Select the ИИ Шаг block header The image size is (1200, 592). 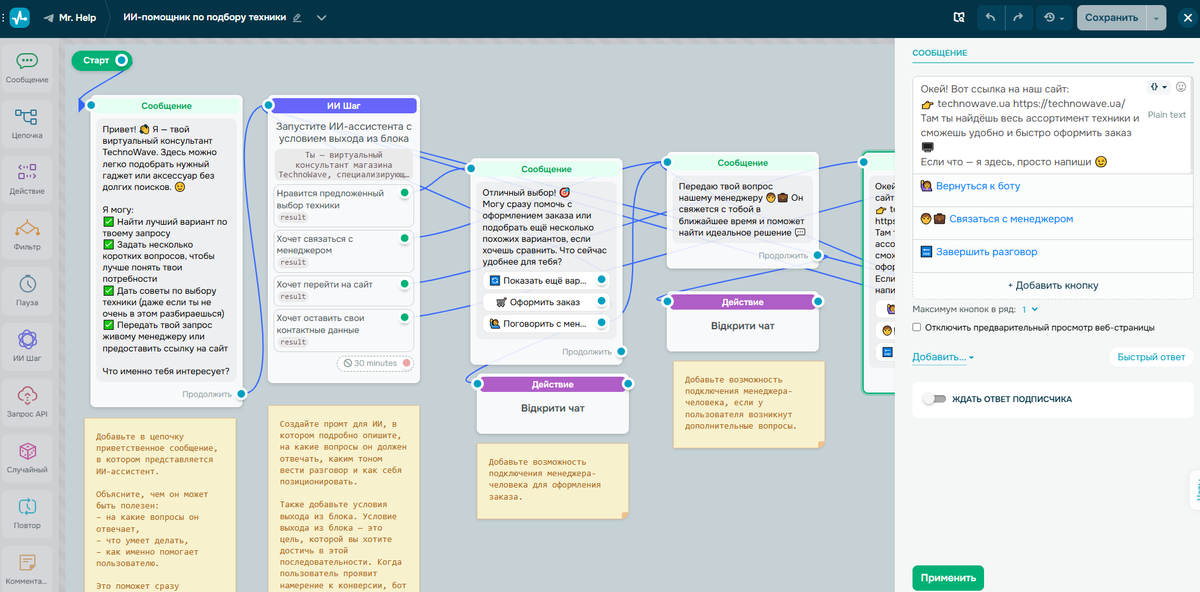(343, 105)
